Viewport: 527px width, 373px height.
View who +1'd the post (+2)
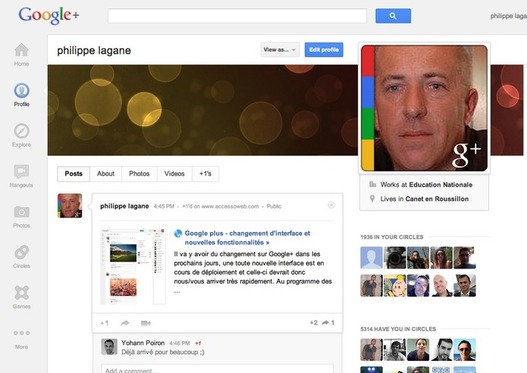click(313, 323)
